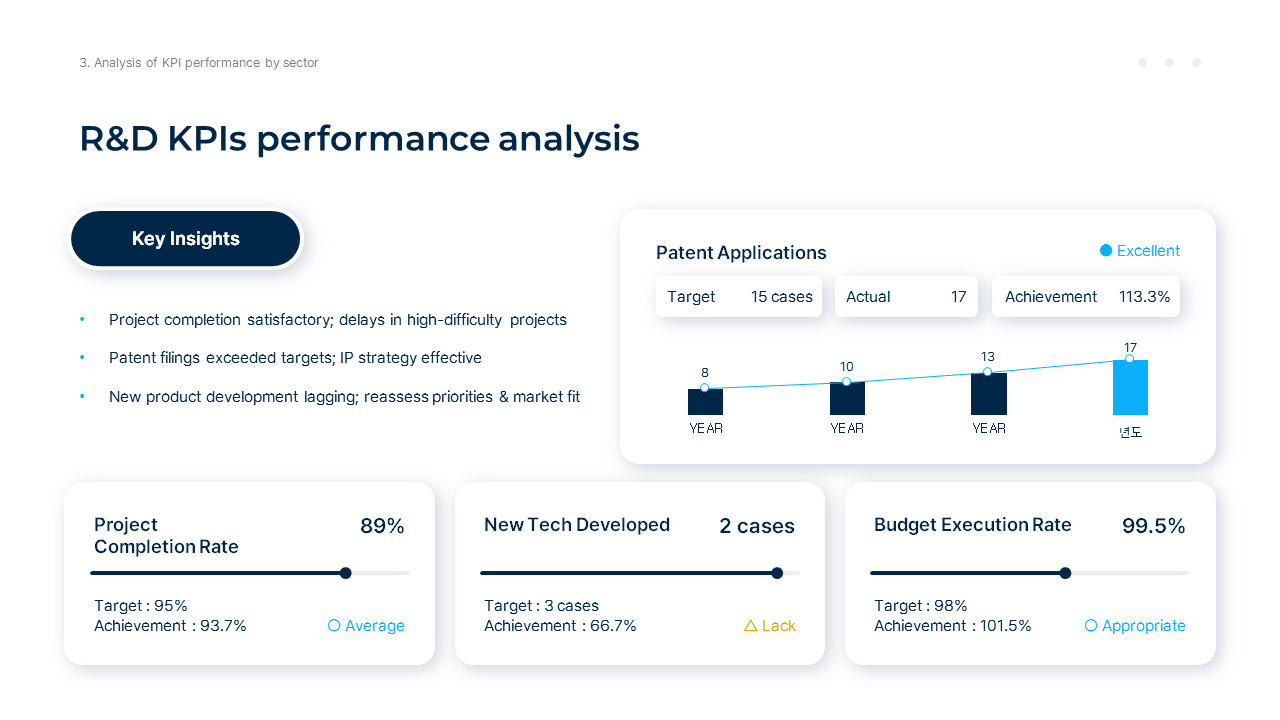The image size is (1280, 720).
Task: Click the Average circle status icon
Action: click(334, 626)
